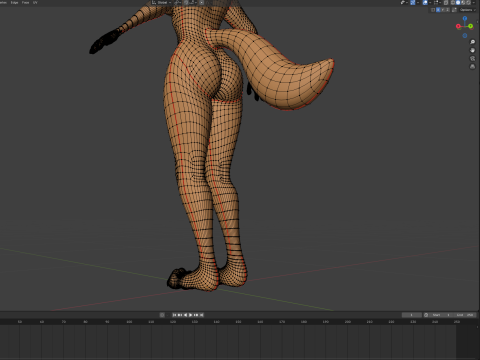Toggle X-ray mode
The width and height of the screenshot is (480, 360).
(446, 2)
